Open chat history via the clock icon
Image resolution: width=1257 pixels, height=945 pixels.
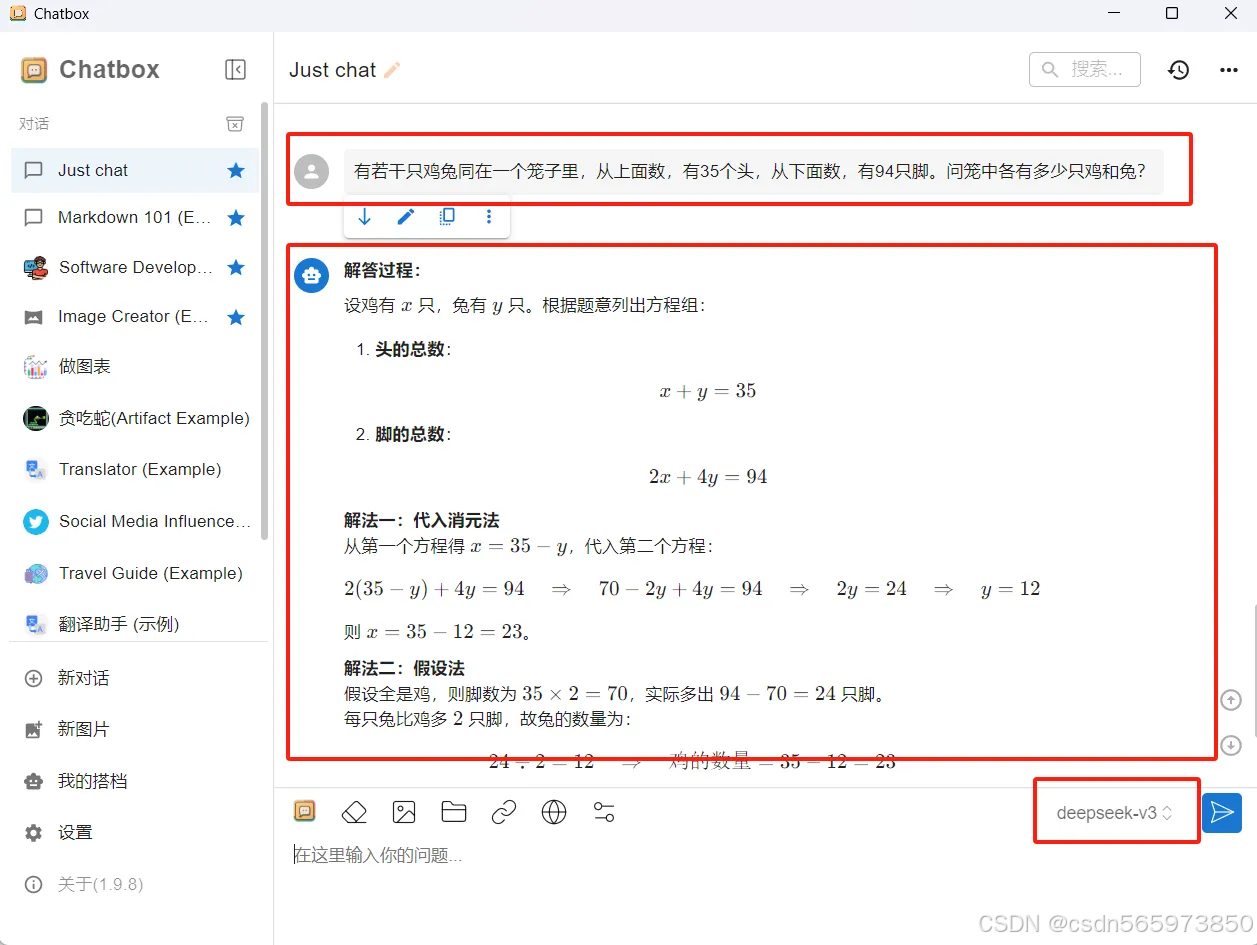(x=1178, y=70)
